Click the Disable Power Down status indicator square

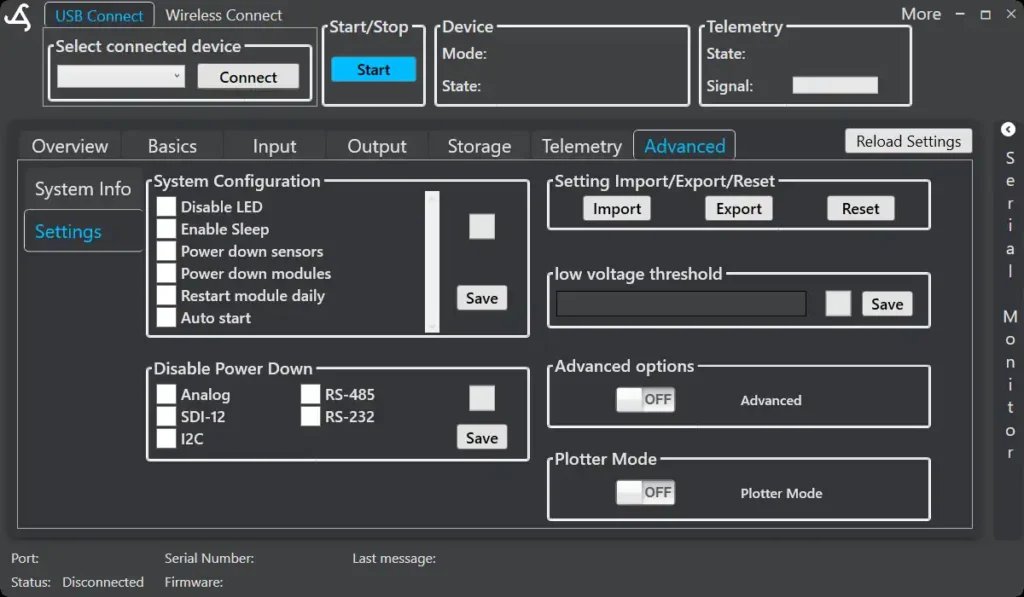[482, 398]
